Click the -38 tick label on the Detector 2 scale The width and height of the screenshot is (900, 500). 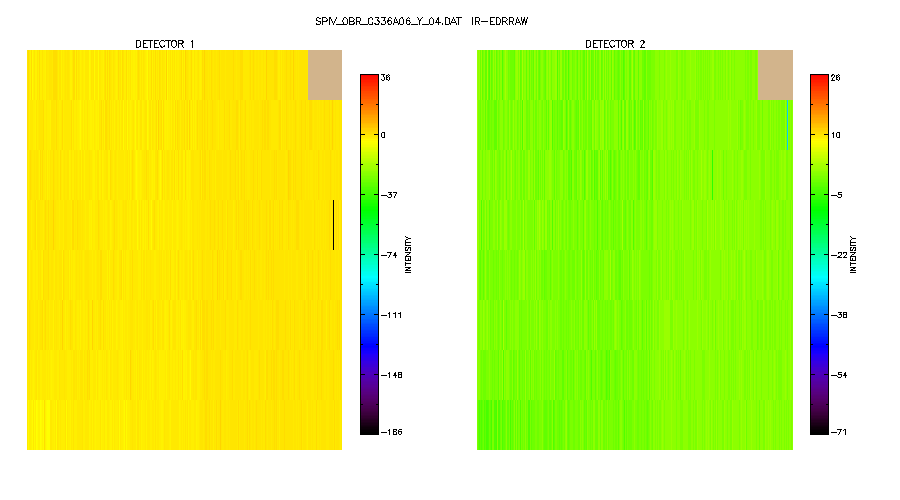click(x=839, y=315)
